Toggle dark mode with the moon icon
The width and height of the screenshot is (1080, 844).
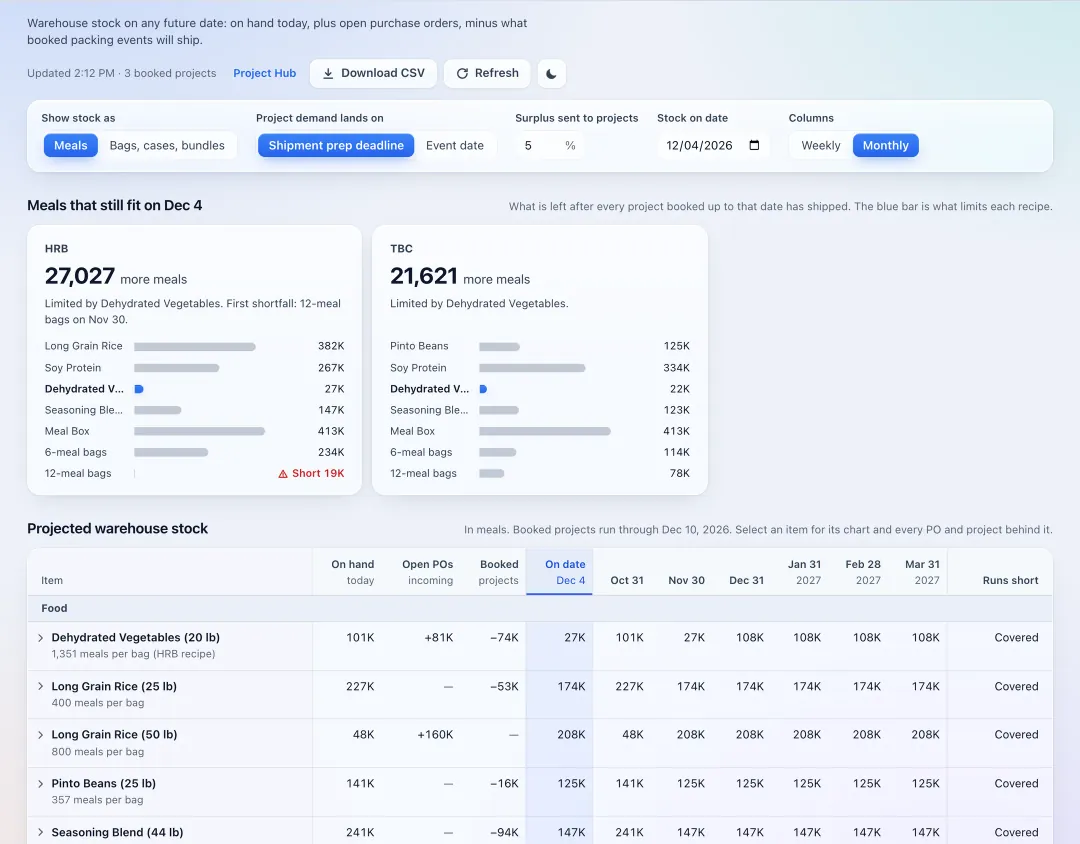pos(551,74)
